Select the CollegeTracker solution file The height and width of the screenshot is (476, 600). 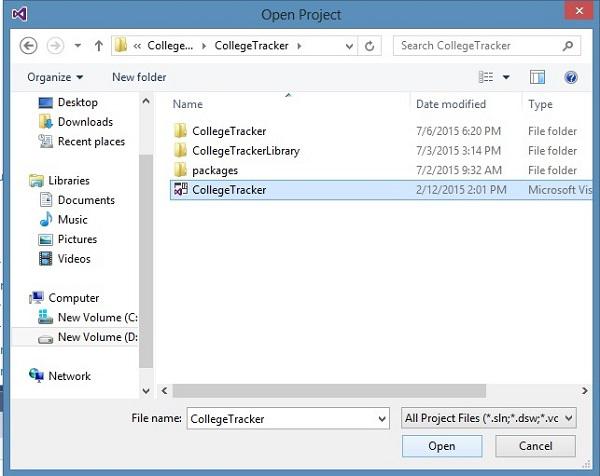tap(228, 189)
